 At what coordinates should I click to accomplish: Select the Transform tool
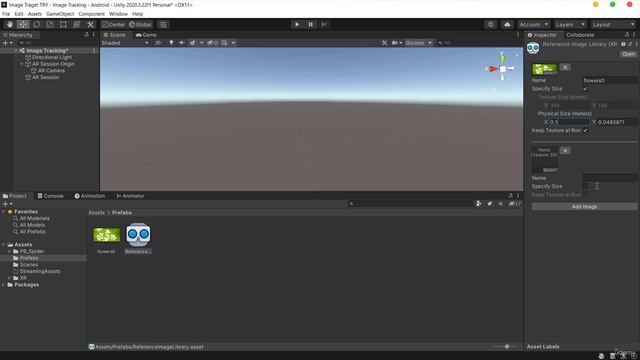(76, 24)
